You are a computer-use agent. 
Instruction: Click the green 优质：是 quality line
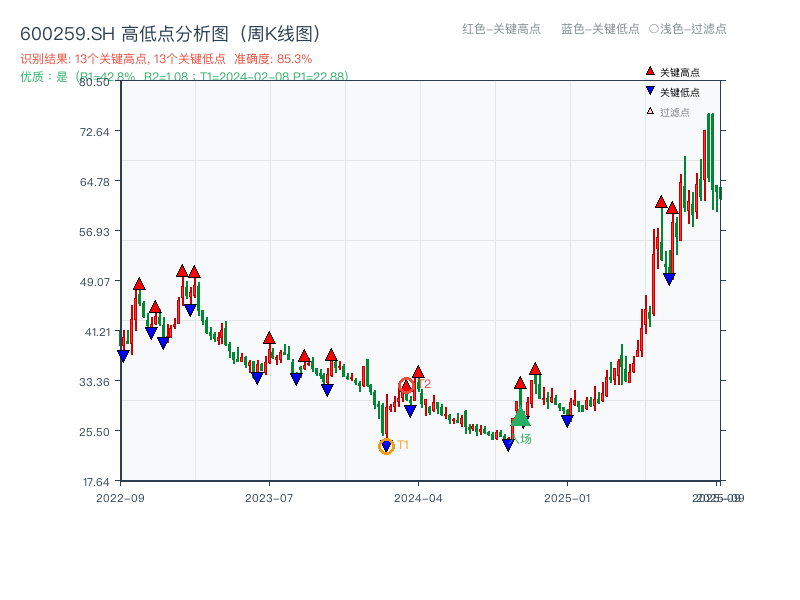[184, 77]
